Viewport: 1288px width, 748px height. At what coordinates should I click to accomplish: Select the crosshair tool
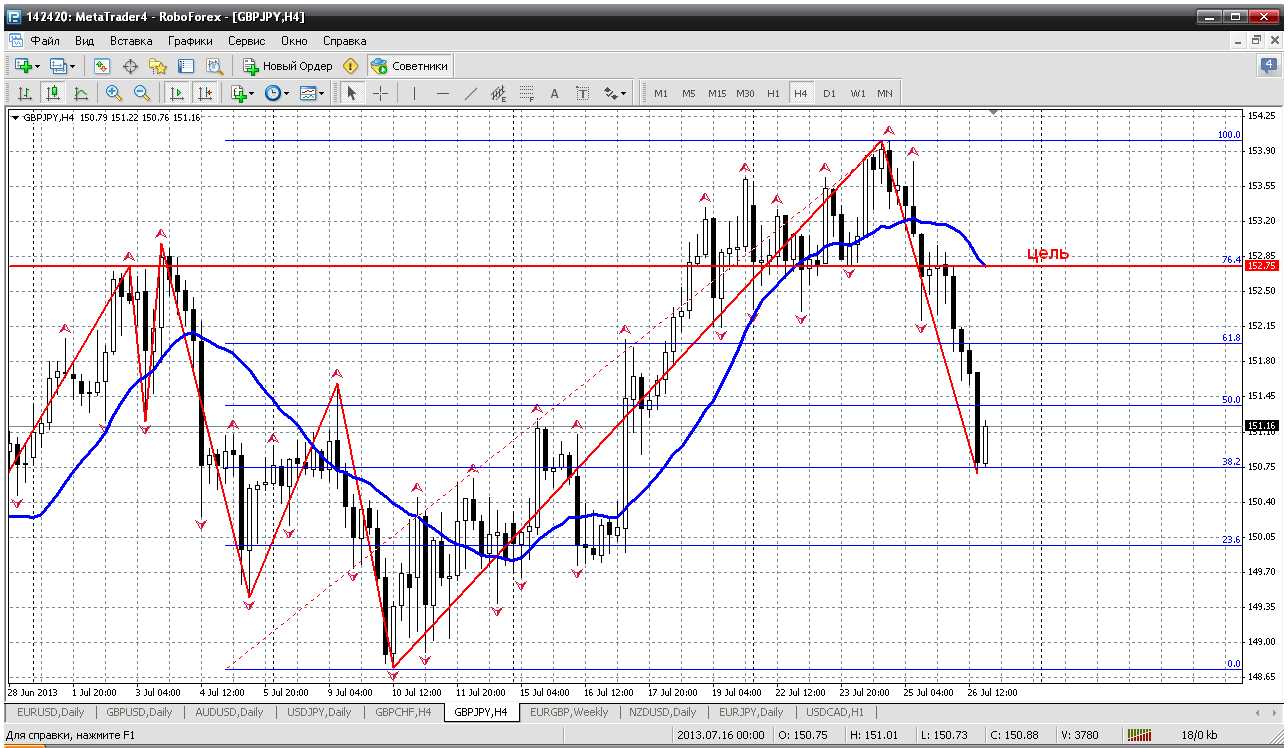(381, 93)
